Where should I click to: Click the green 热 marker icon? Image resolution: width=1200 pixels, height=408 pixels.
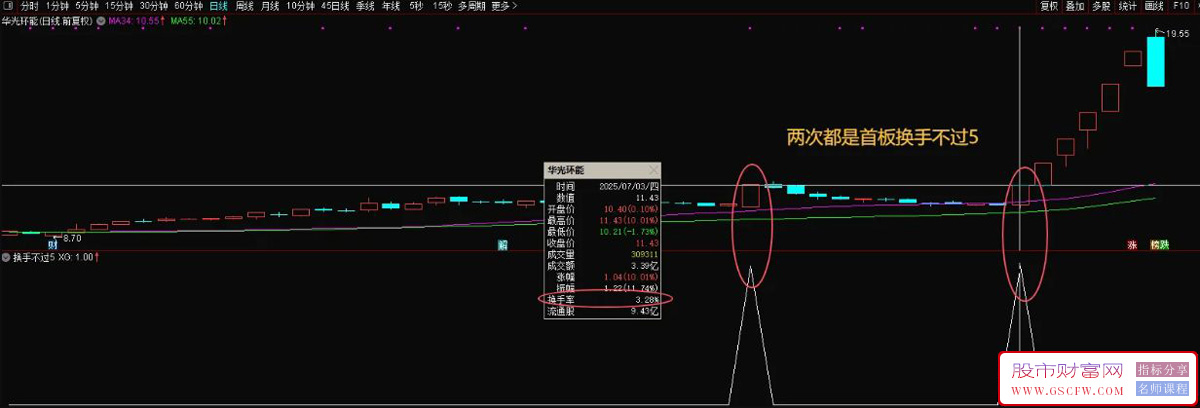tap(1164, 244)
